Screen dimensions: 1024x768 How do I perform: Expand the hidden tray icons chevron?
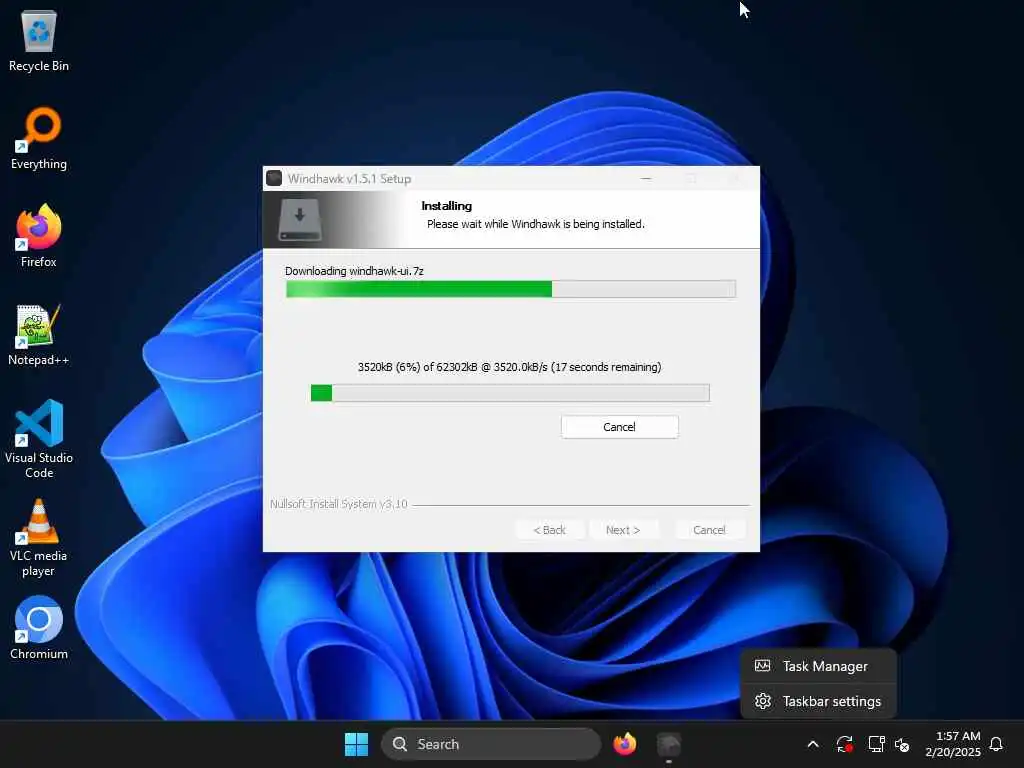pos(813,744)
